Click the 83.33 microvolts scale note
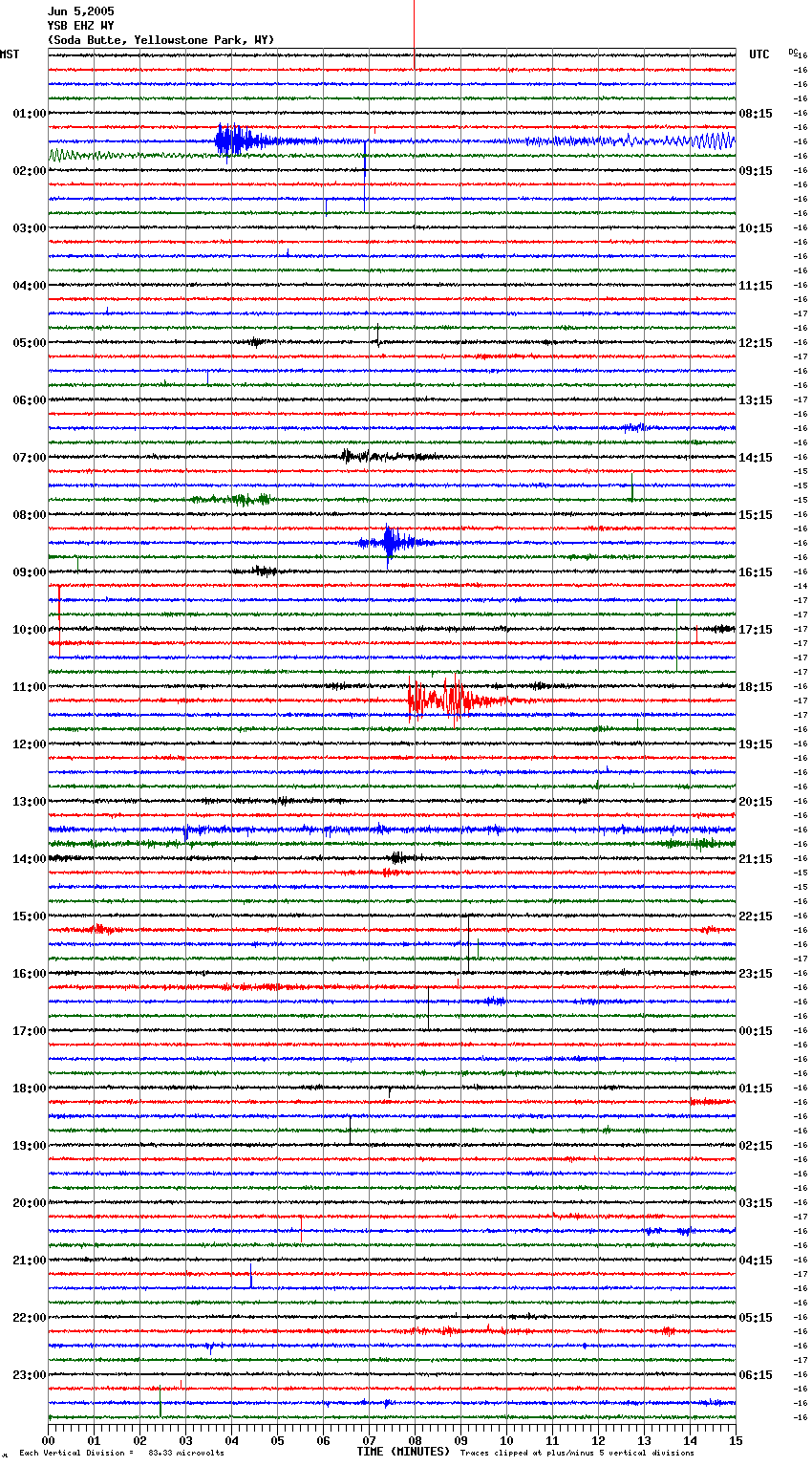The image size is (812, 1466). point(186,1453)
